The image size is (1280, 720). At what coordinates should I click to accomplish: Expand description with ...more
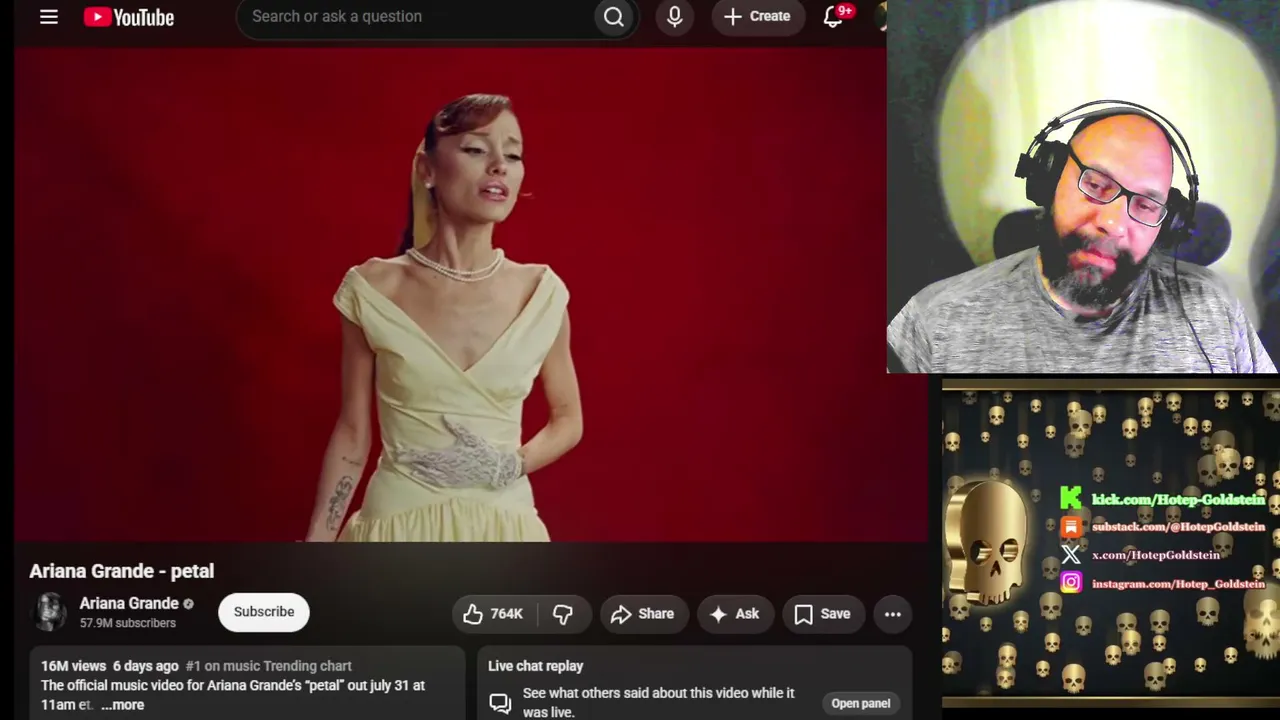(x=123, y=705)
